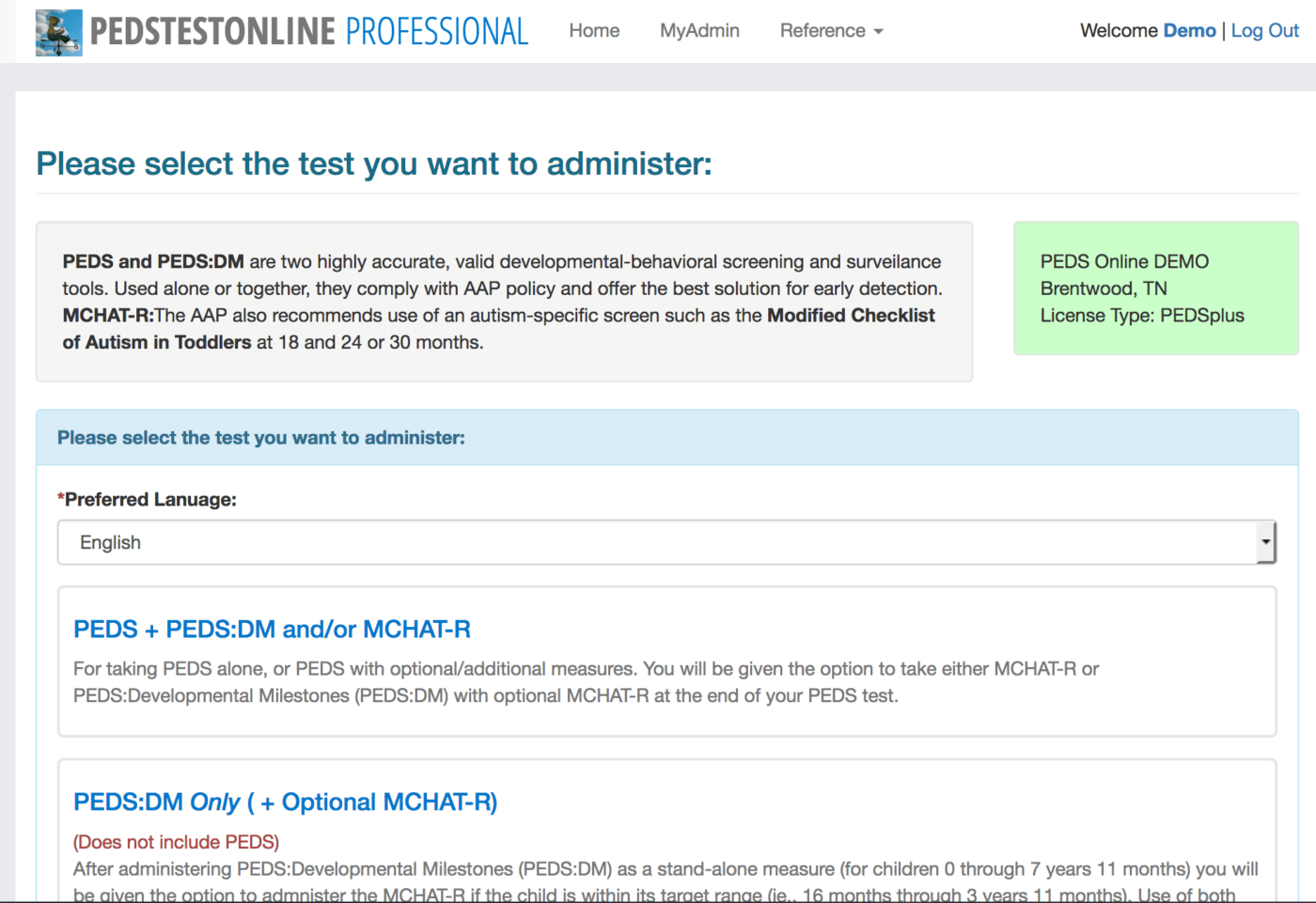This screenshot has height=903, width=1316.
Task: Click the Preferred Lanuage field label
Action: (148, 500)
